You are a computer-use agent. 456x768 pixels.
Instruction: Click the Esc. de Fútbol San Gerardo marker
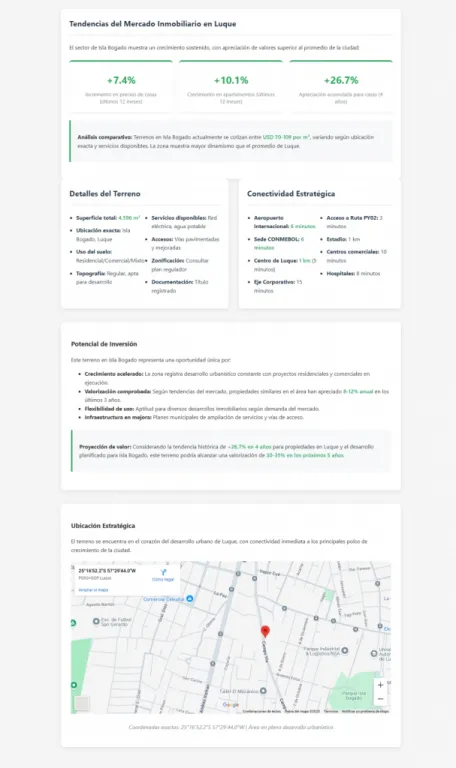(96, 621)
